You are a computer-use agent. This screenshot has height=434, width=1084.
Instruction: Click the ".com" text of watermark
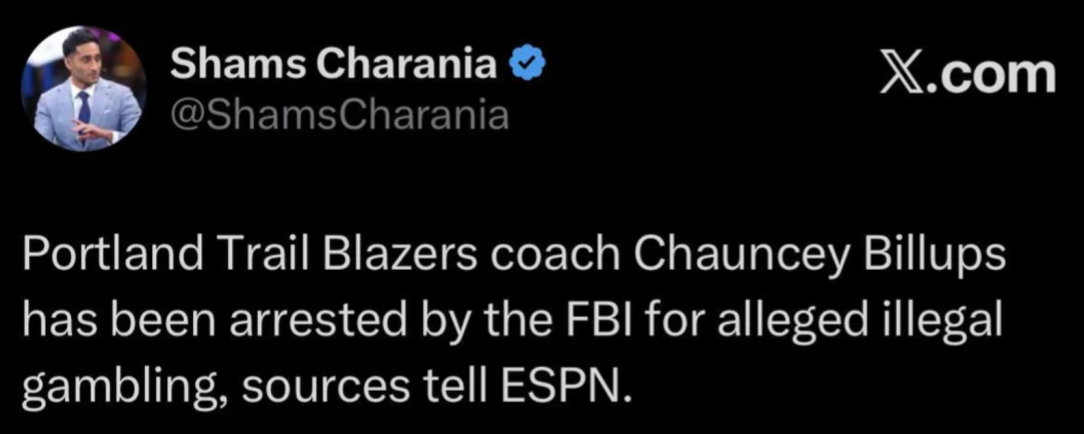[x=991, y=76]
